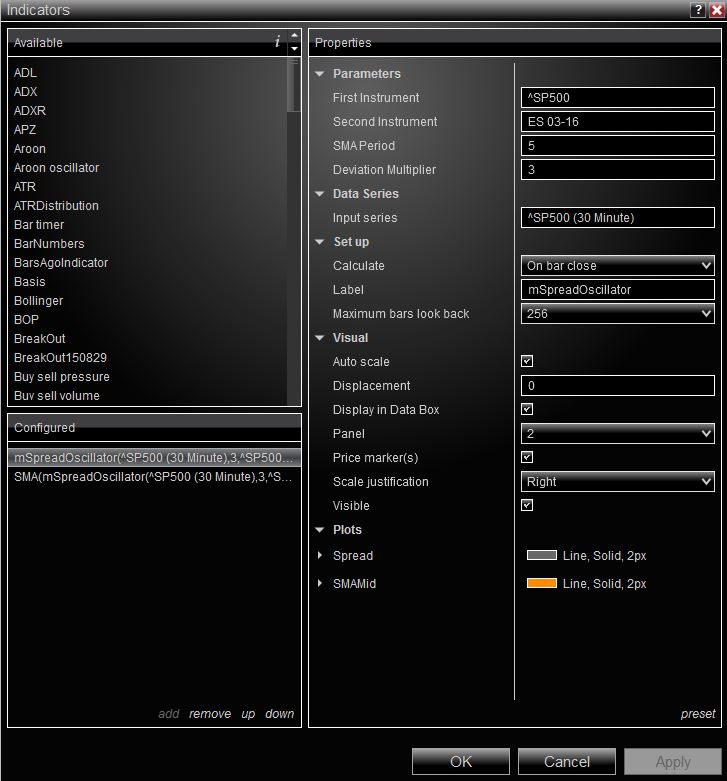
Task: Click the Available list scrollbar thumb
Action: 294,85
